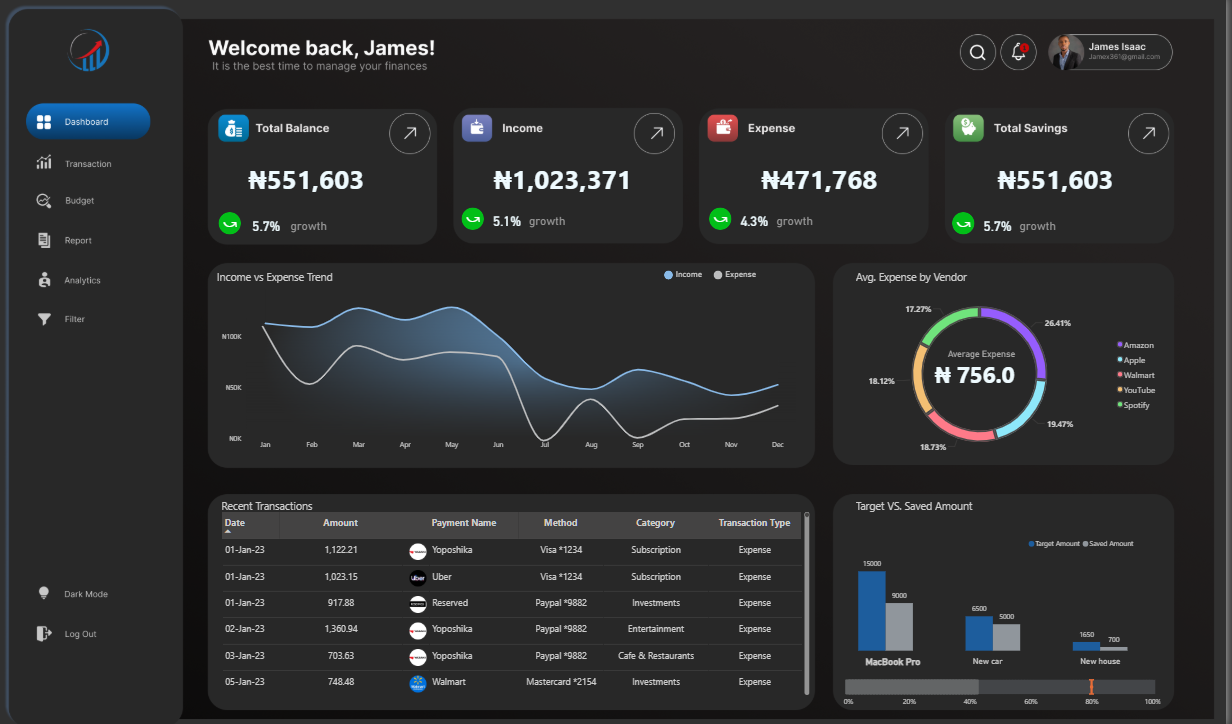Click the Analytics person icon
The height and width of the screenshot is (724, 1232).
(x=44, y=280)
